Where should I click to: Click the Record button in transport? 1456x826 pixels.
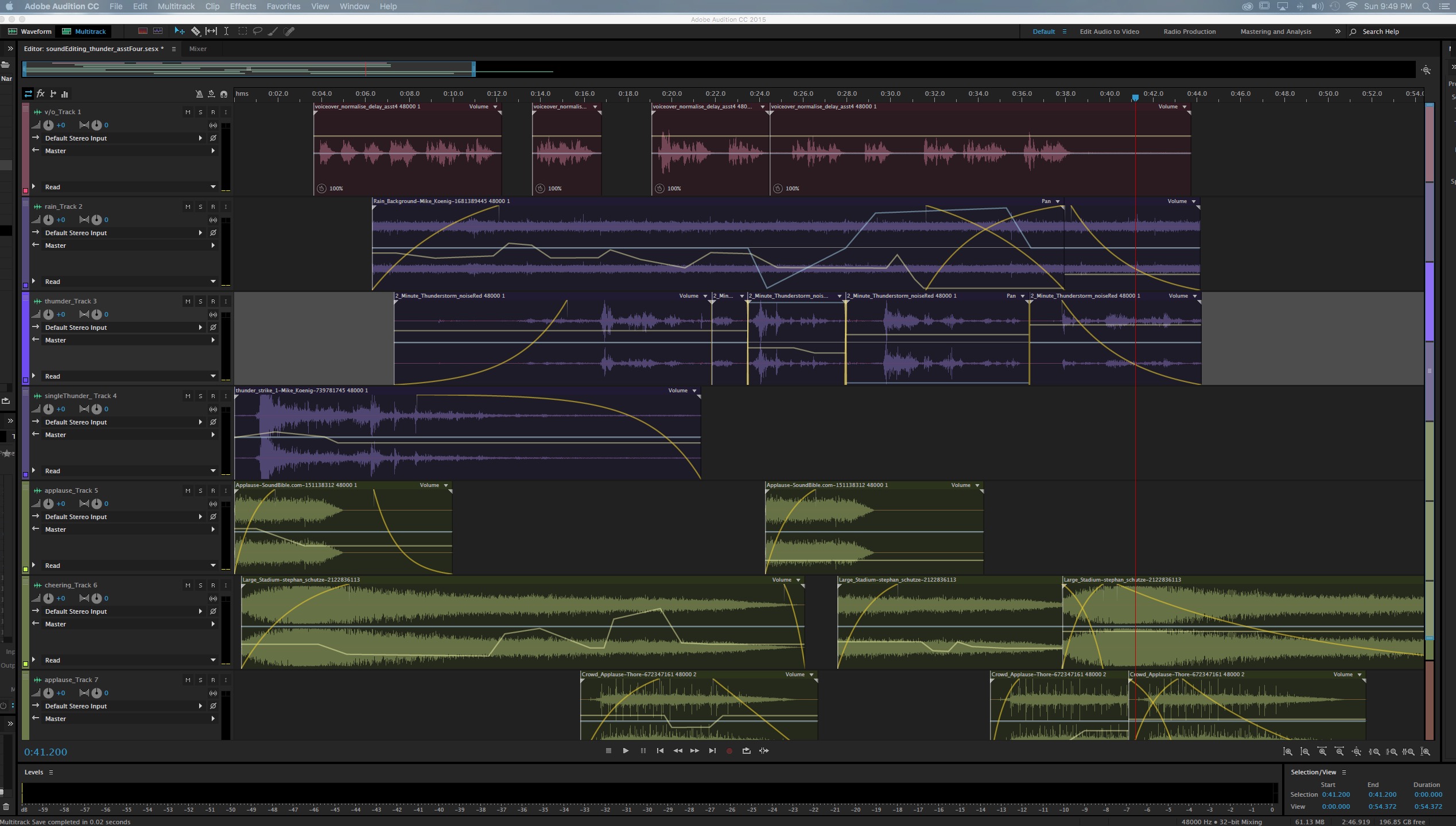(729, 751)
